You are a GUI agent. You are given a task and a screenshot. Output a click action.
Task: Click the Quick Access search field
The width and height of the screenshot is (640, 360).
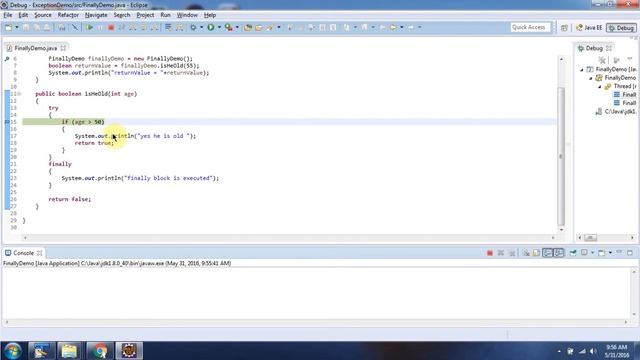(x=530, y=27)
